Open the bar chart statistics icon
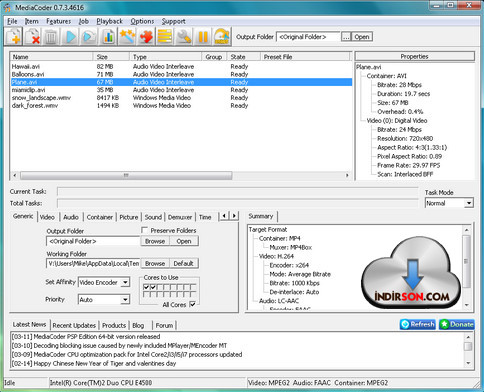The image size is (484, 392). click(x=108, y=36)
